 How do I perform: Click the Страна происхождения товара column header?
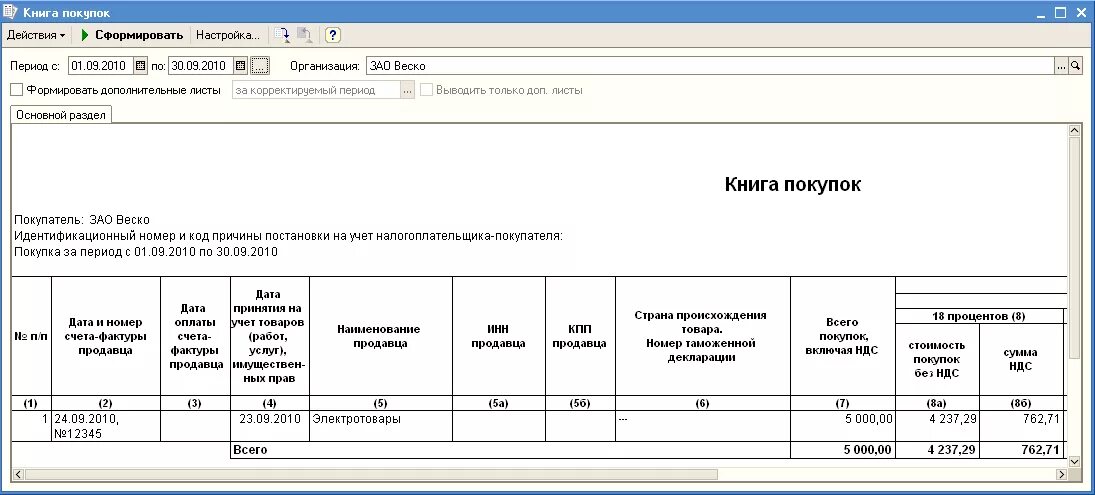(703, 337)
